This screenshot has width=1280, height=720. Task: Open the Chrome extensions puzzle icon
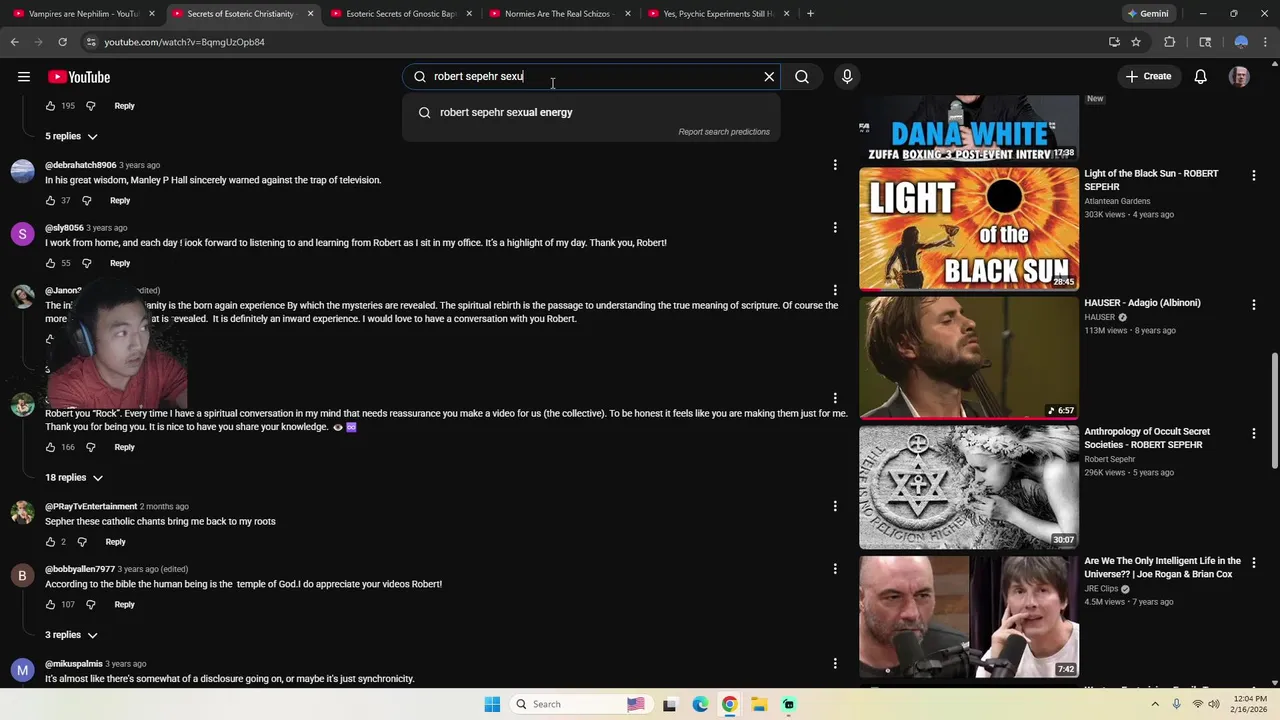1169,42
